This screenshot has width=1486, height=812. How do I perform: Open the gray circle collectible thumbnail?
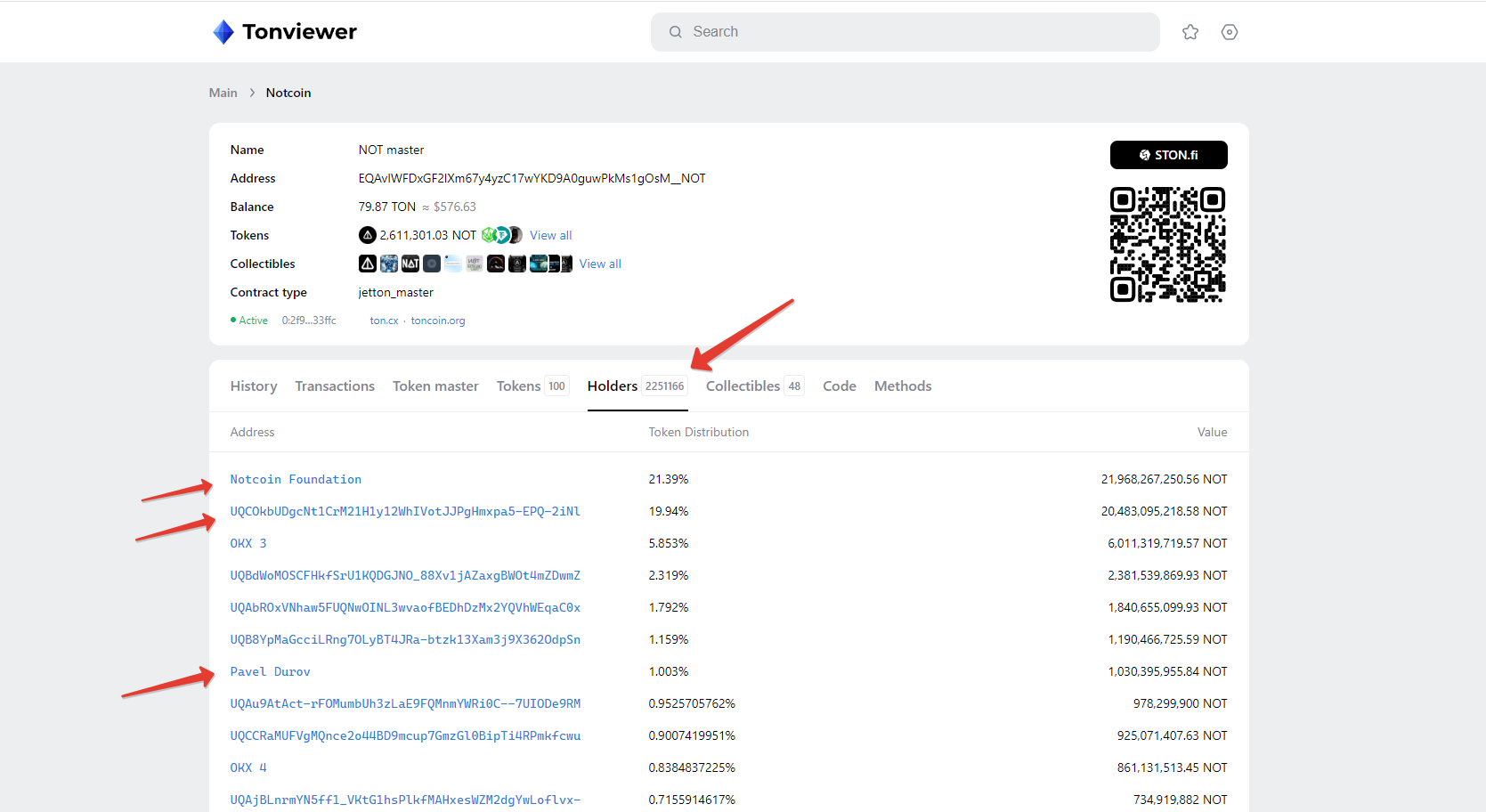(x=432, y=264)
